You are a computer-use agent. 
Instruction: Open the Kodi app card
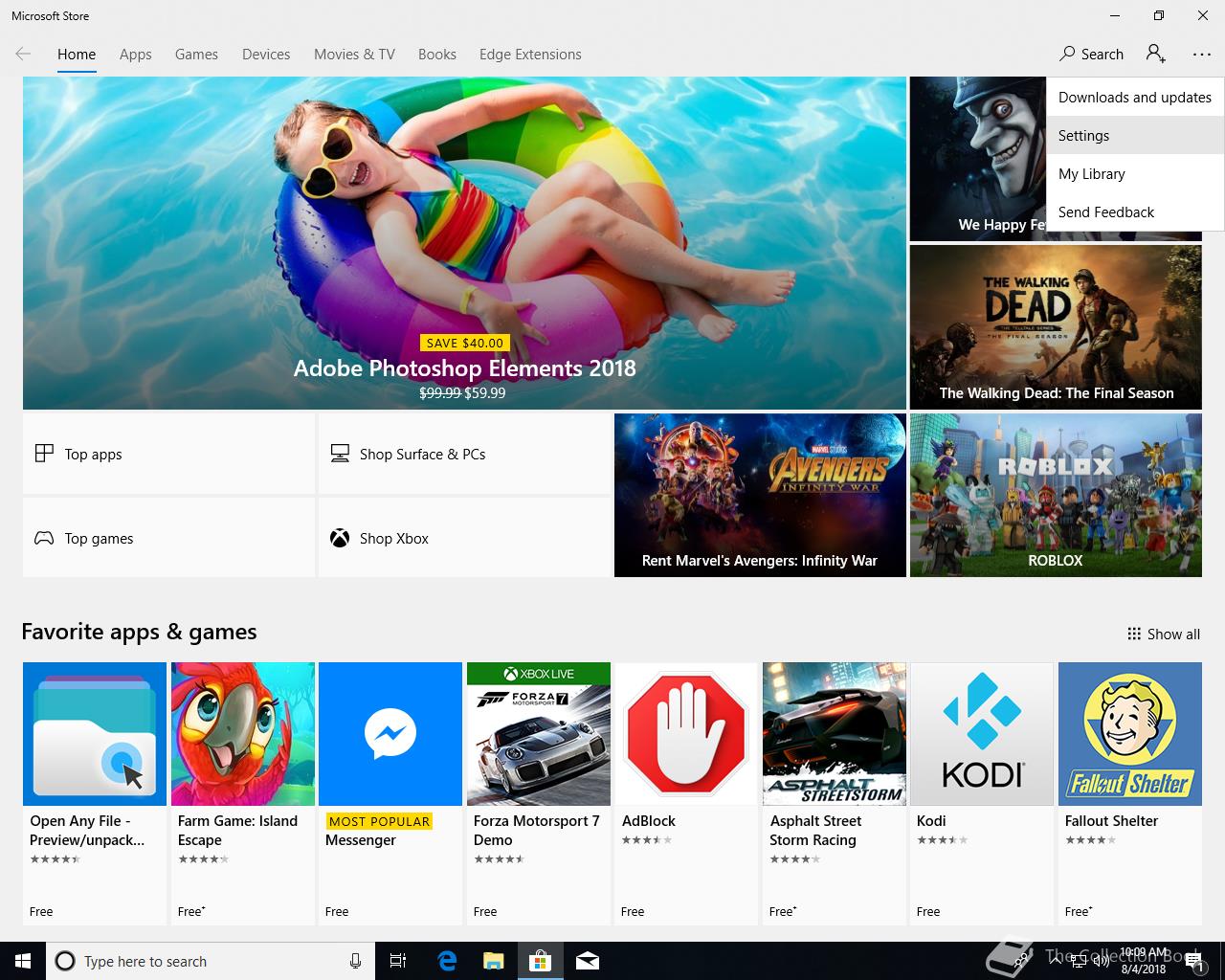[x=982, y=793]
